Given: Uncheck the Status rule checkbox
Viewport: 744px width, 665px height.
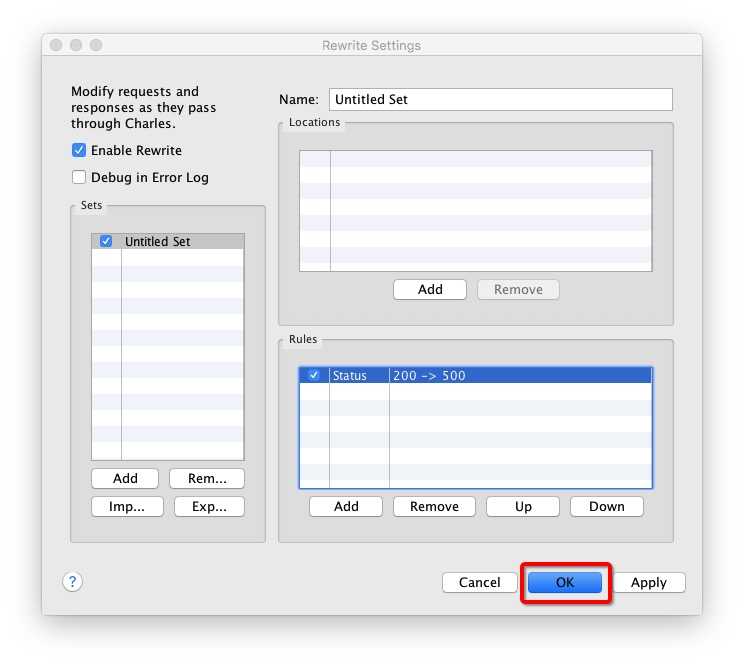Looking at the screenshot, I should click(x=314, y=375).
